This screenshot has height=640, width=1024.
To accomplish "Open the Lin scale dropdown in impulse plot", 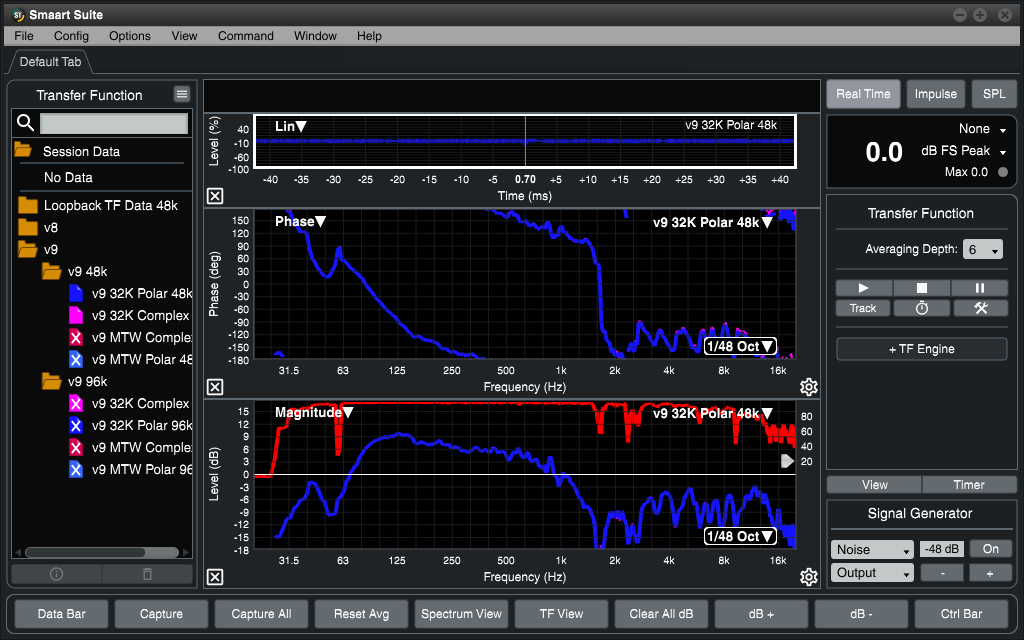I will [291, 126].
